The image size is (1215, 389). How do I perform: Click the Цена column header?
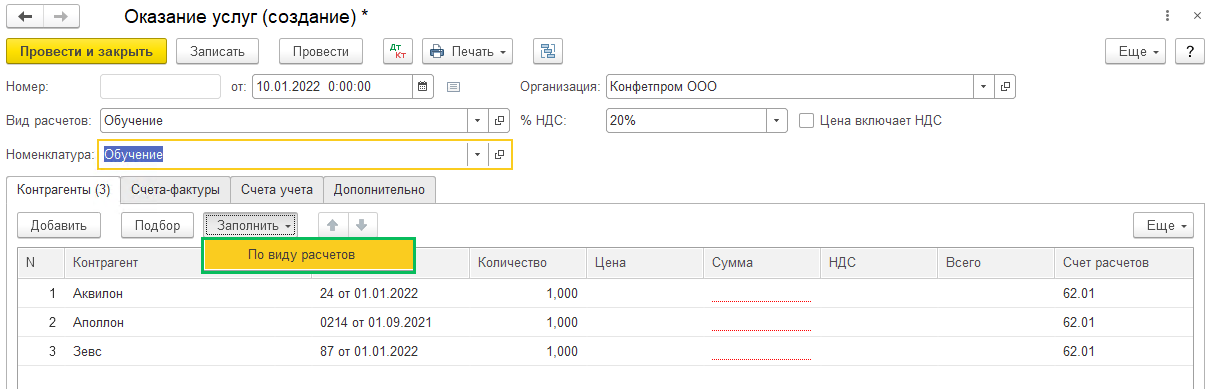[x=644, y=263]
